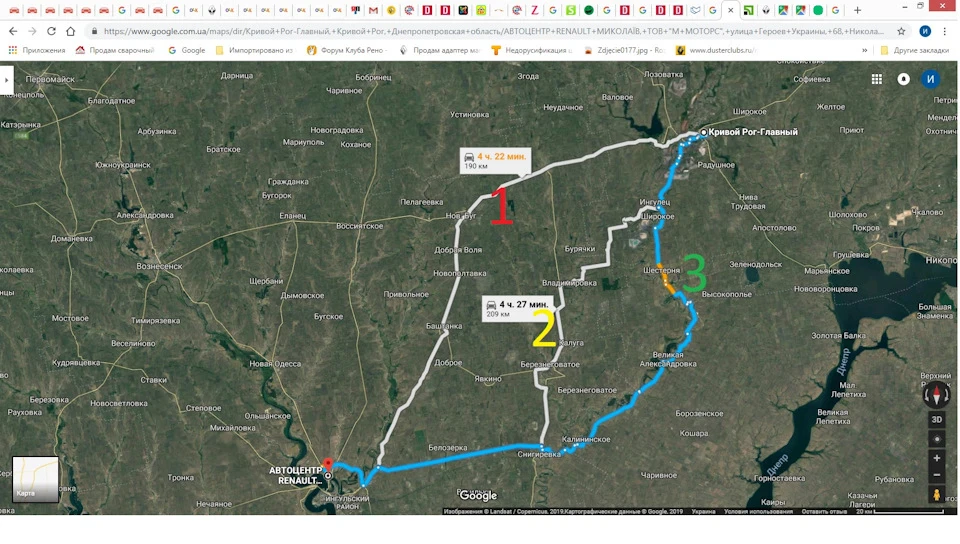The width and height of the screenshot is (960, 544).
Task: Open Оставить отзыв link in footer
Action: pyautogui.click(x=824, y=511)
